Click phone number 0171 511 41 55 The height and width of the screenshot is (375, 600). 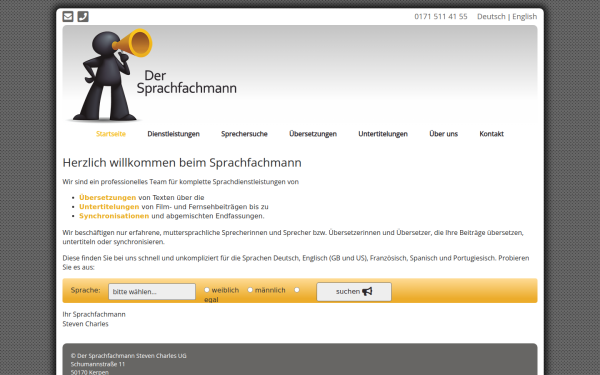coord(441,16)
